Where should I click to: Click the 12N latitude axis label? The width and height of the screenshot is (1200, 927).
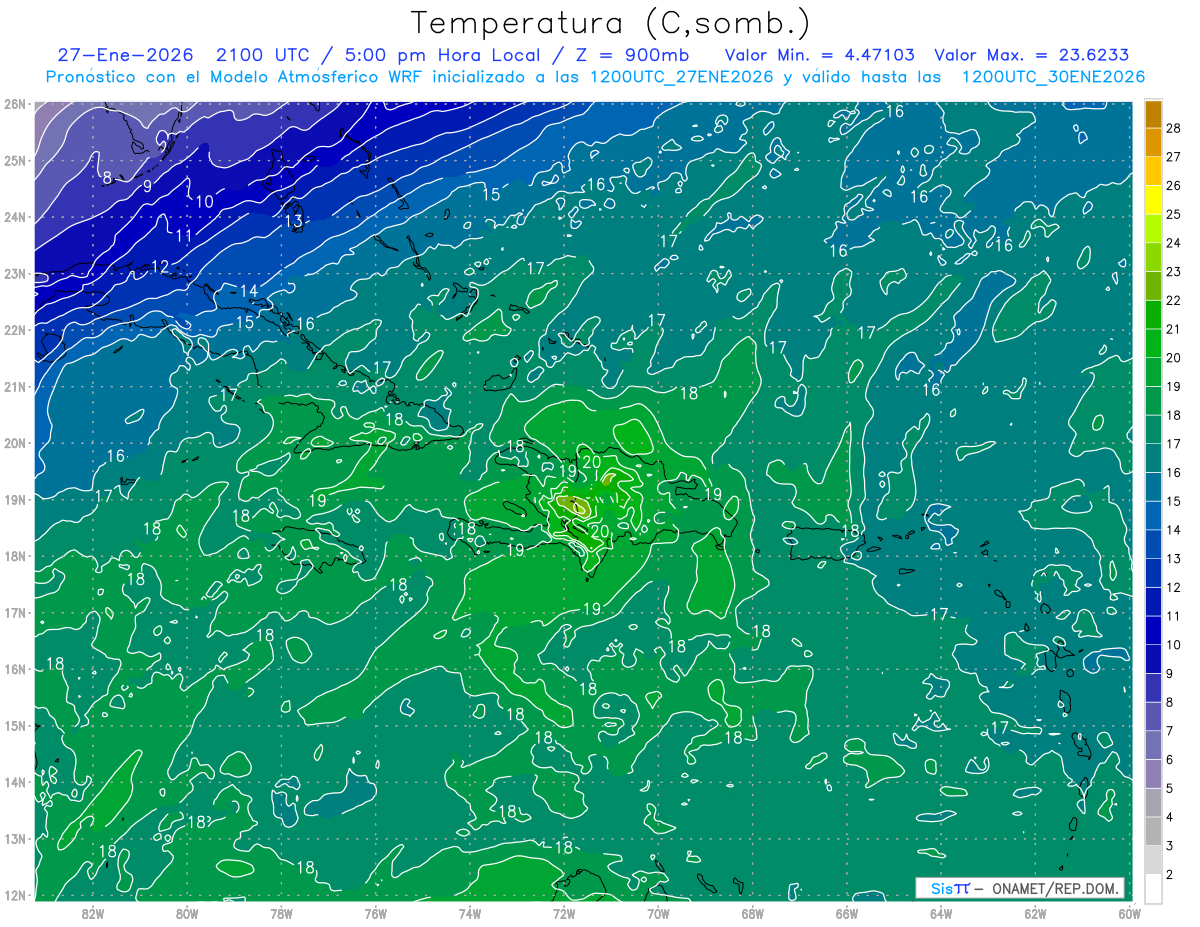14,894
